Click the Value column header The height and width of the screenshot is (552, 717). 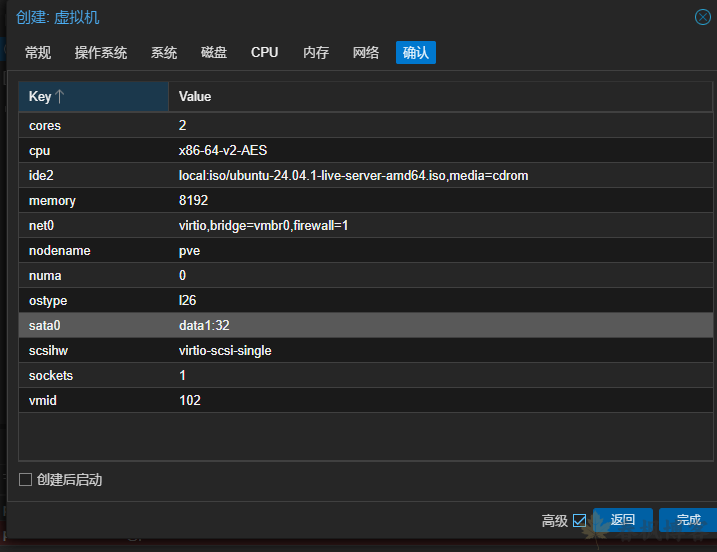click(440, 96)
